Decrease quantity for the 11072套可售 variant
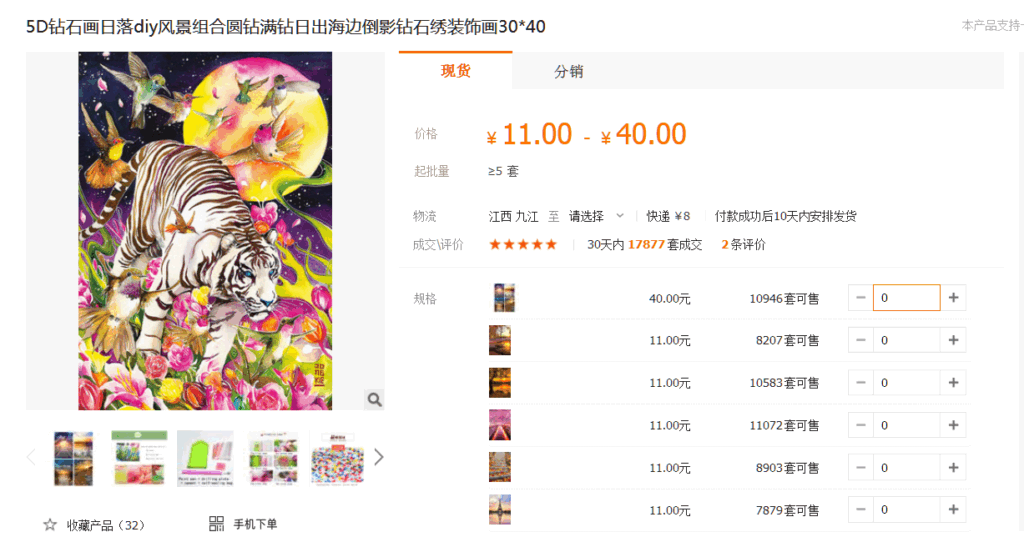This screenshot has width=1024, height=537. click(861, 425)
